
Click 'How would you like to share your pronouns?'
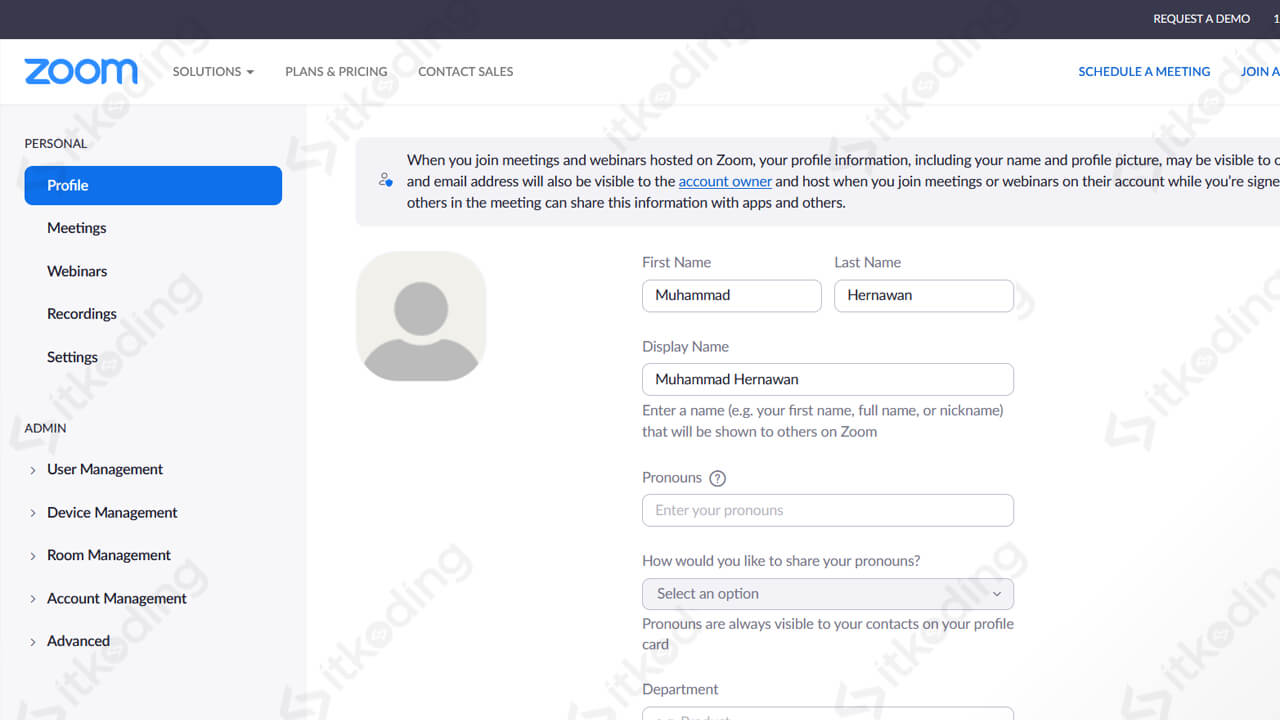[x=781, y=561]
